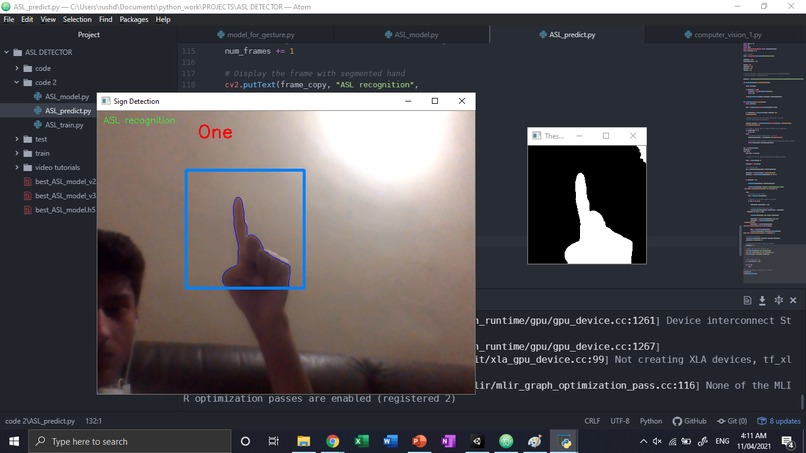Open the View menu

48,20
